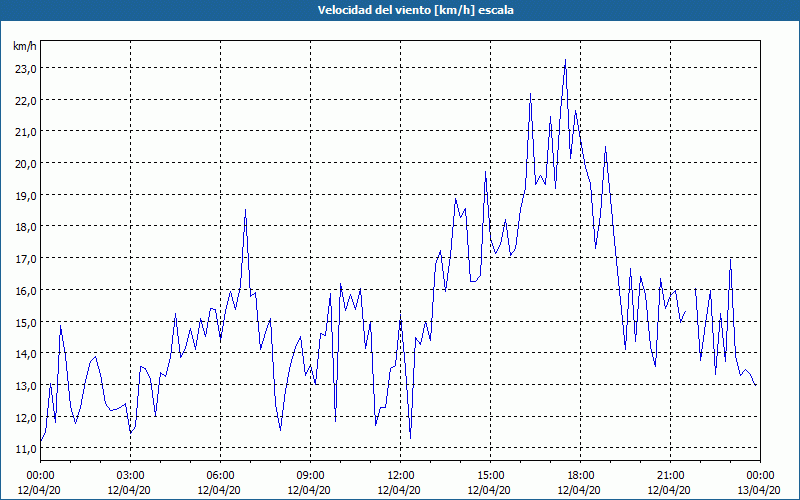Click the '13,0' y-axis label
This screenshot has height=500, width=800.
tap(26, 386)
